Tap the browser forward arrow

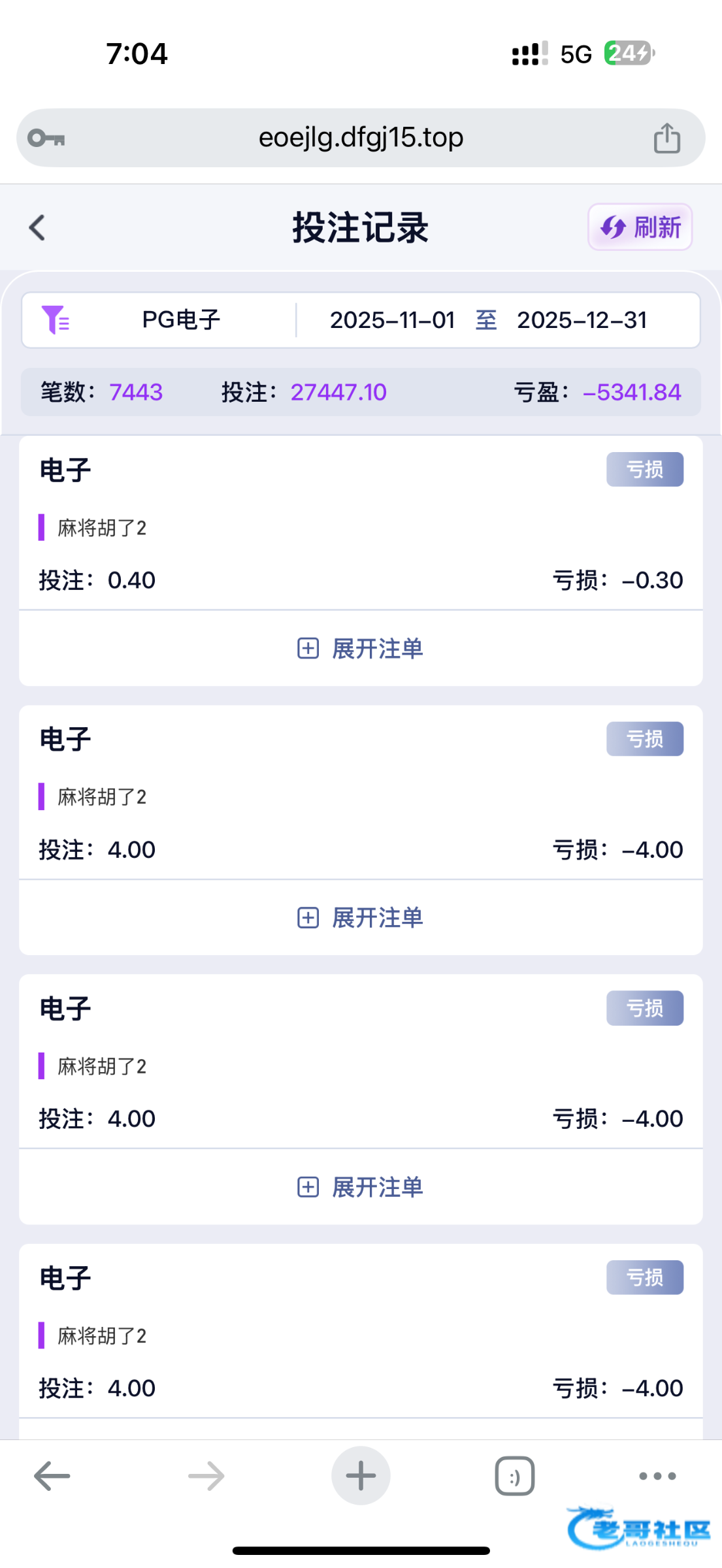[x=206, y=1476]
